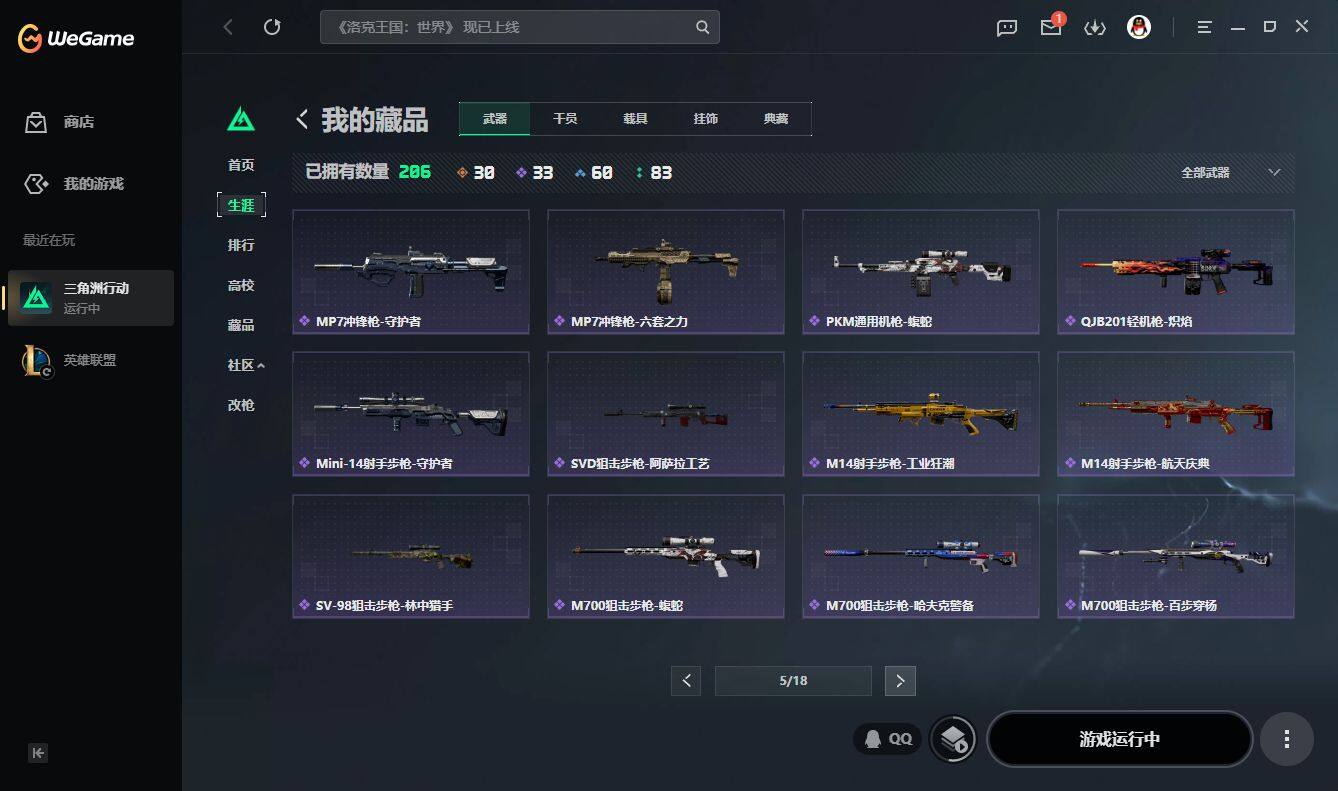Screen dimensions: 1338x791
Task: Expand the 全部武器 filter dropdown
Action: click(1230, 173)
